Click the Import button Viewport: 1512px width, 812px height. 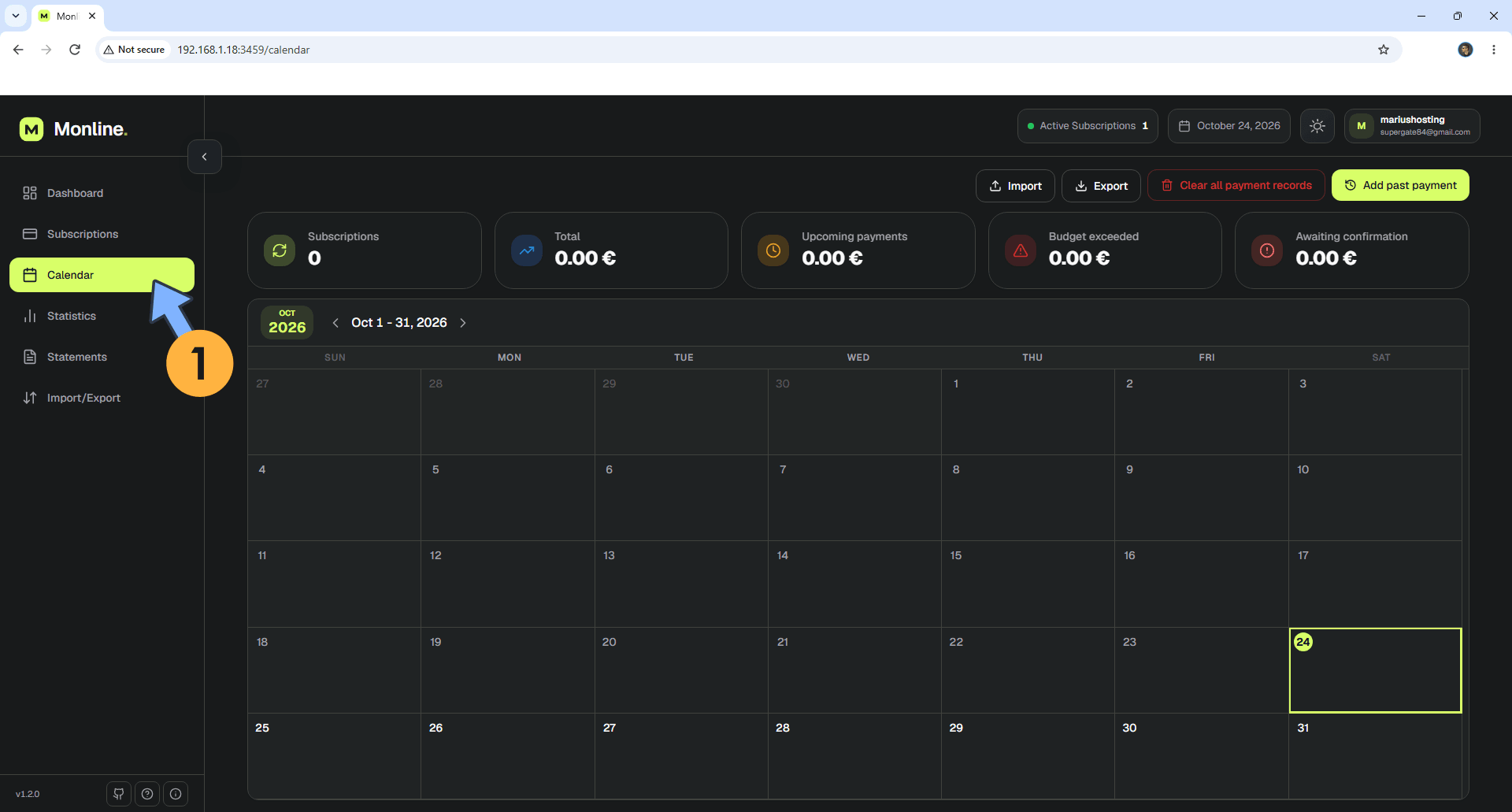[1015, 186]
